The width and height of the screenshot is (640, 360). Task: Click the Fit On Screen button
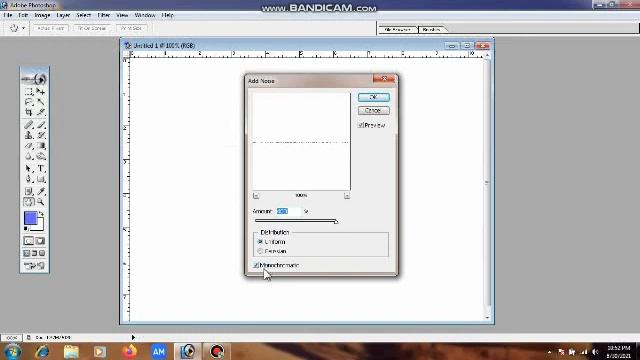(92, 28)
